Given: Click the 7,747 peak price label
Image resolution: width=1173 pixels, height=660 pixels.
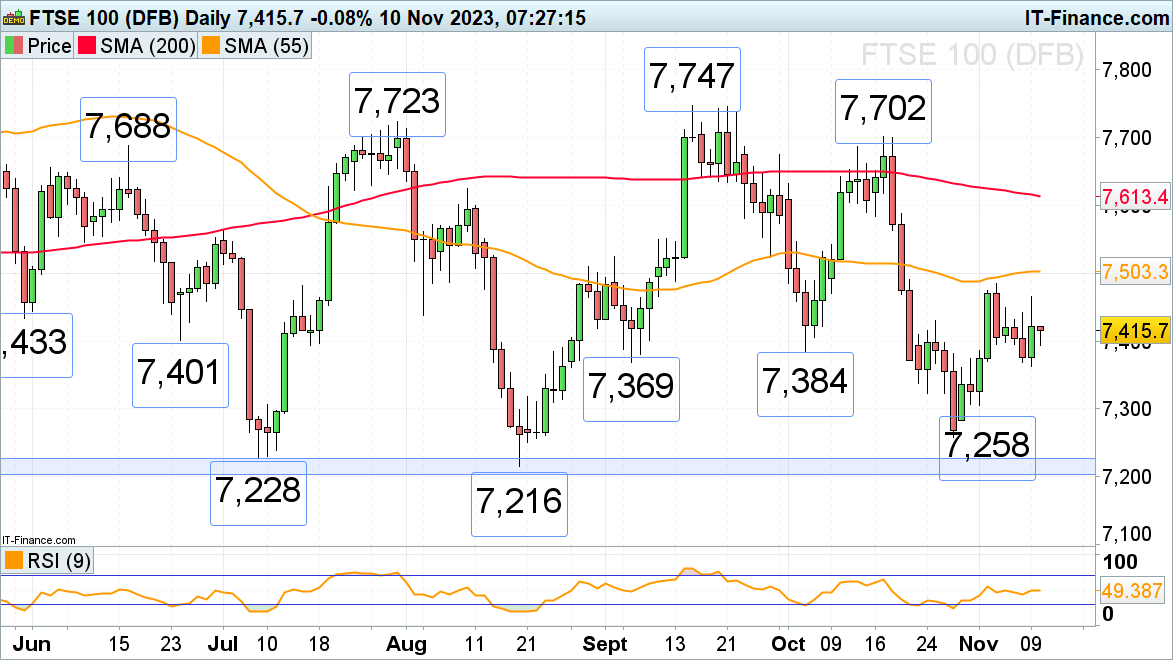Looking at the screenshot, I should tap(693, 79).
